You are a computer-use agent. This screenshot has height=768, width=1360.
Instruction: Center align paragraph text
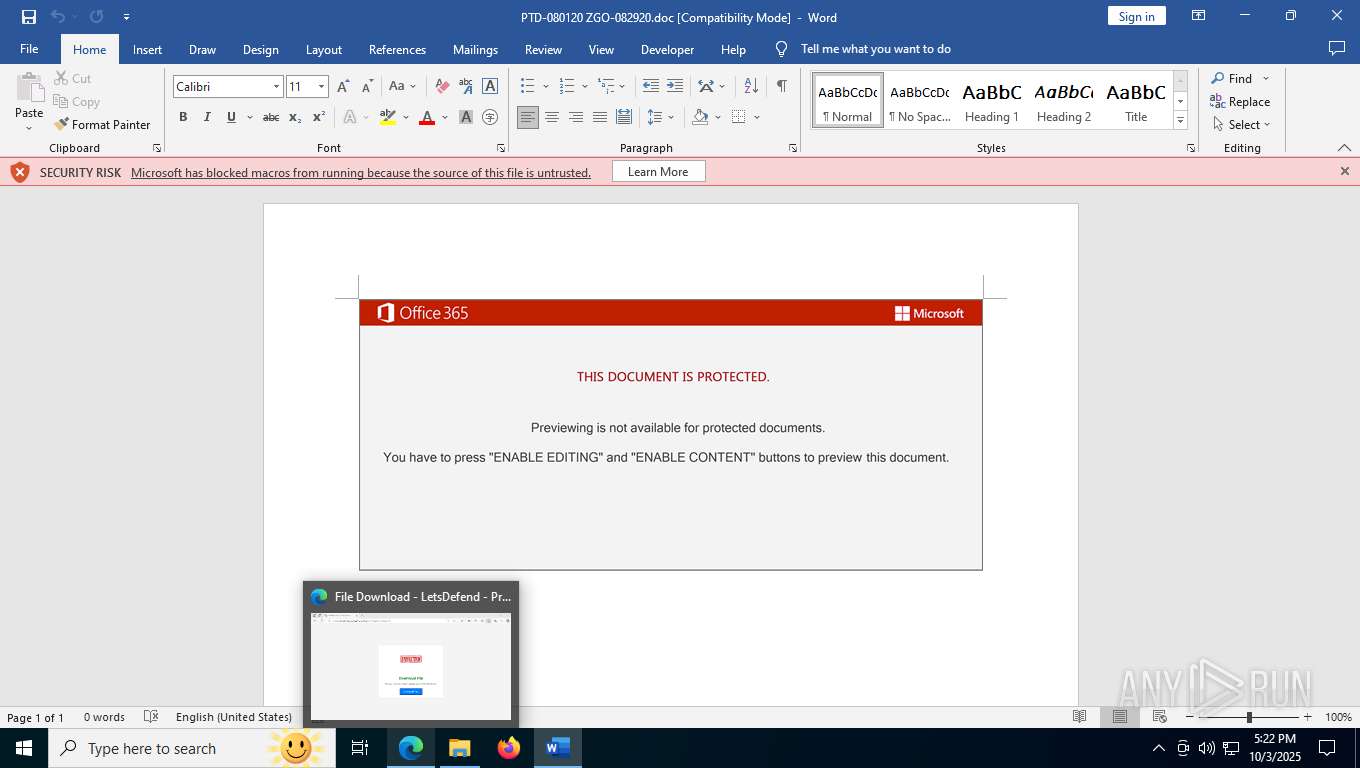(551, 117)
